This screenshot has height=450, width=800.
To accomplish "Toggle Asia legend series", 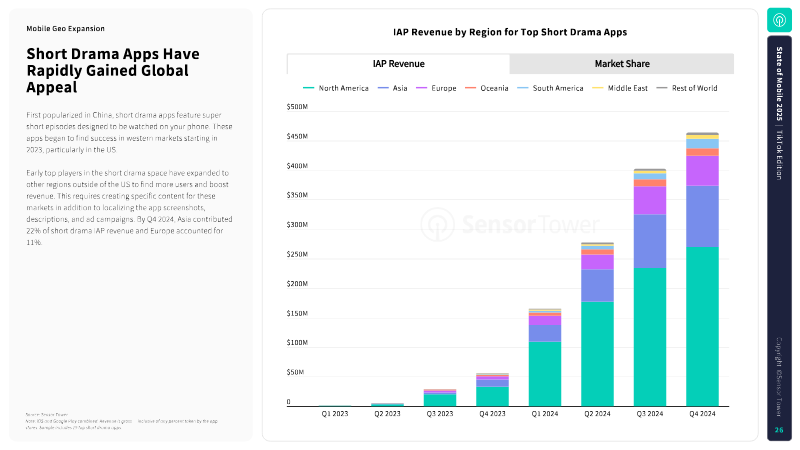I will tap(394, 88).
